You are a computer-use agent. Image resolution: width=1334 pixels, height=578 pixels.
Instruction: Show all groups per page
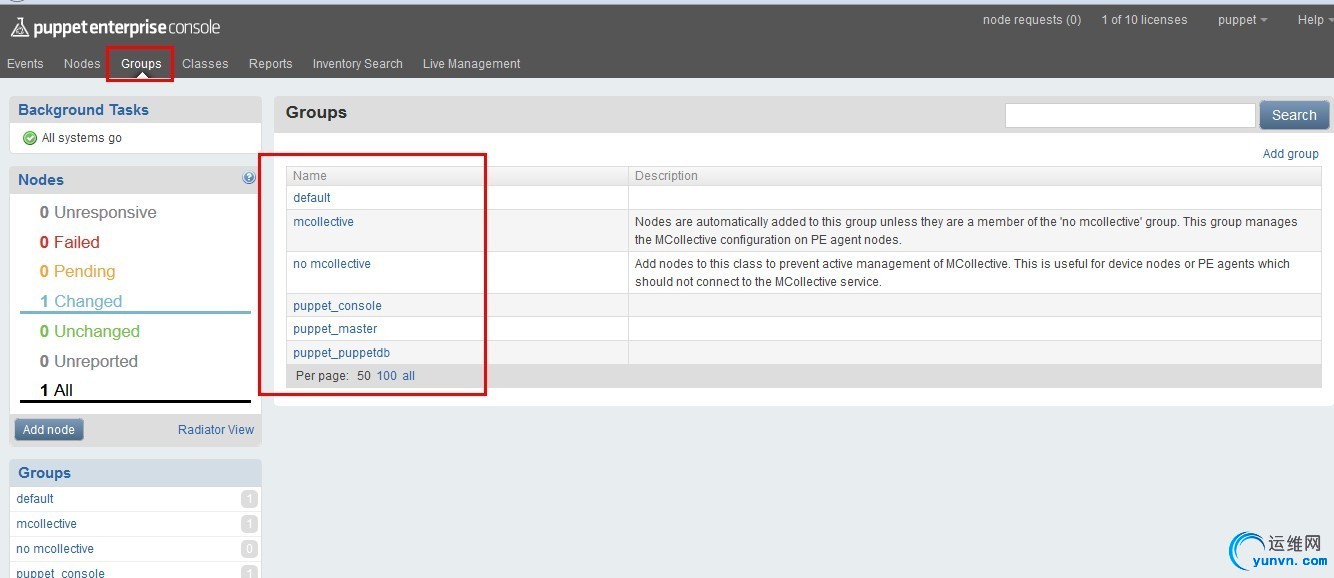coord(409,376)
